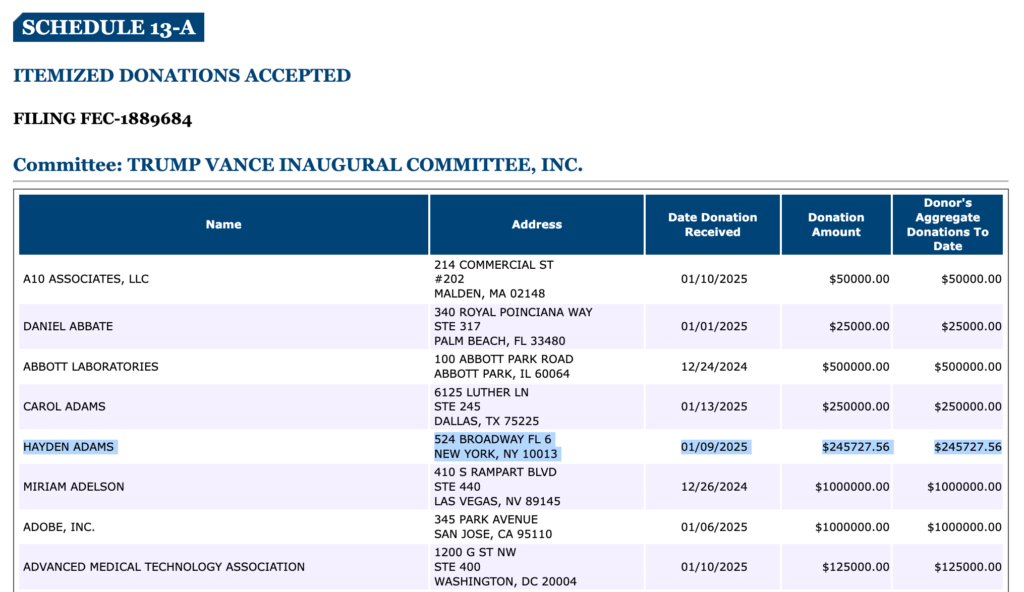Click the 524 Broadway FL 6 address
The image size is (1024, 592).
click(x=493, y=439)
